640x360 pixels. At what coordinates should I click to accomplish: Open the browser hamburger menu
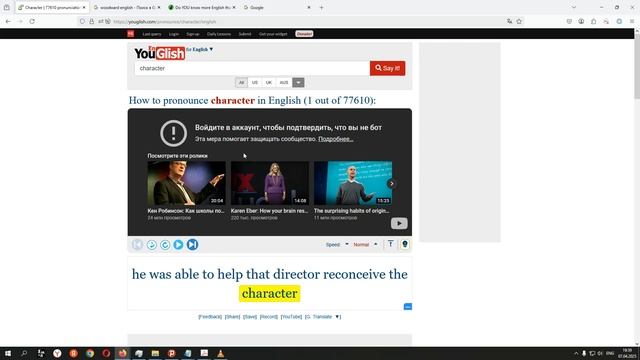(631, 21)
